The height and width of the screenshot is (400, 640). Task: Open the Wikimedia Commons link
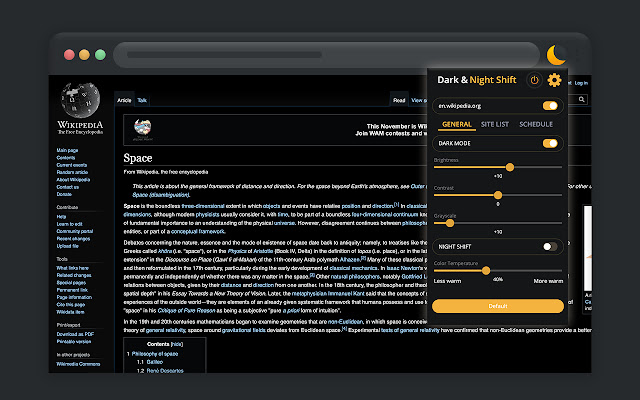click(78, 364)
